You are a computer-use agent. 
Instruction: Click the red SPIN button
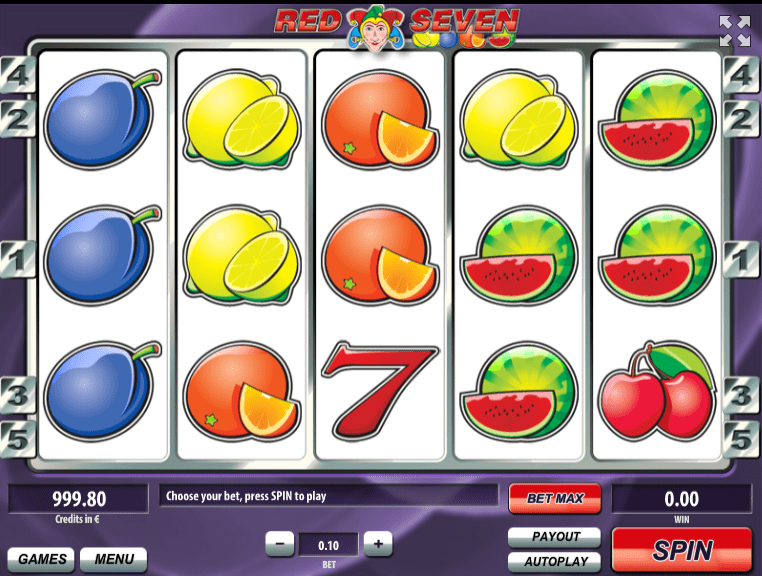682,550
